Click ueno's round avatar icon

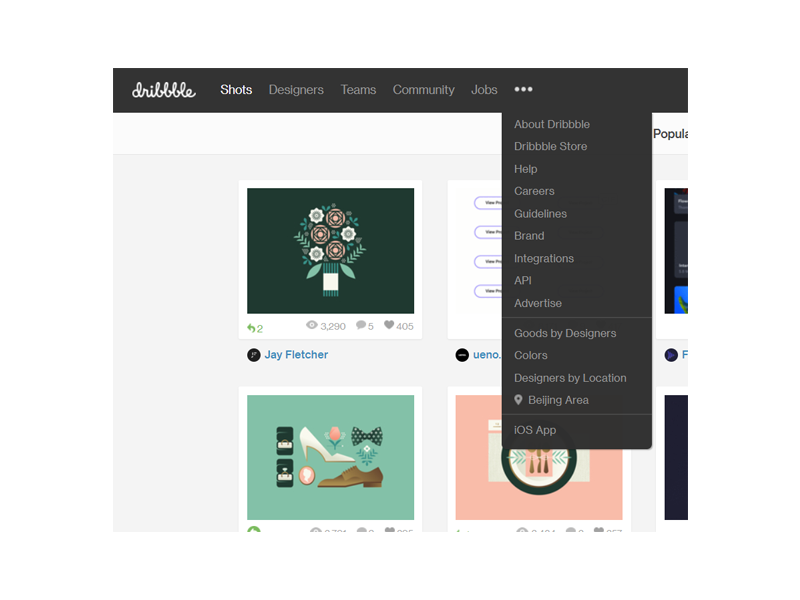462,355
